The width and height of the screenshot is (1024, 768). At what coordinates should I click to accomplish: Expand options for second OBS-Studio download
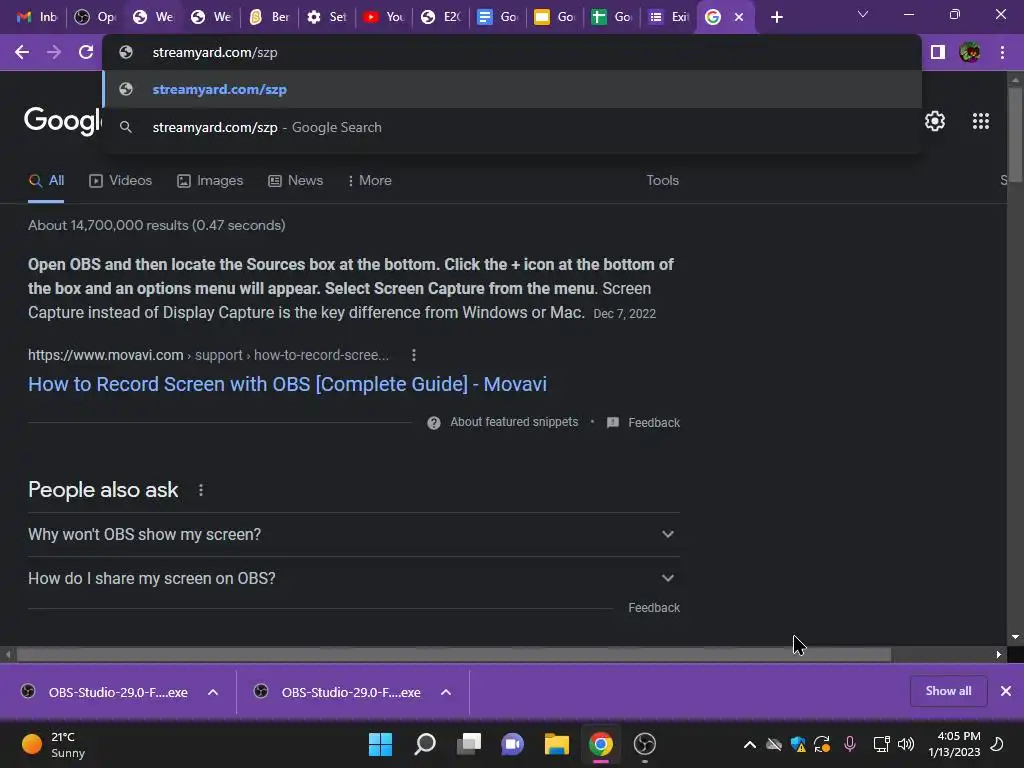tap(446, 692)
